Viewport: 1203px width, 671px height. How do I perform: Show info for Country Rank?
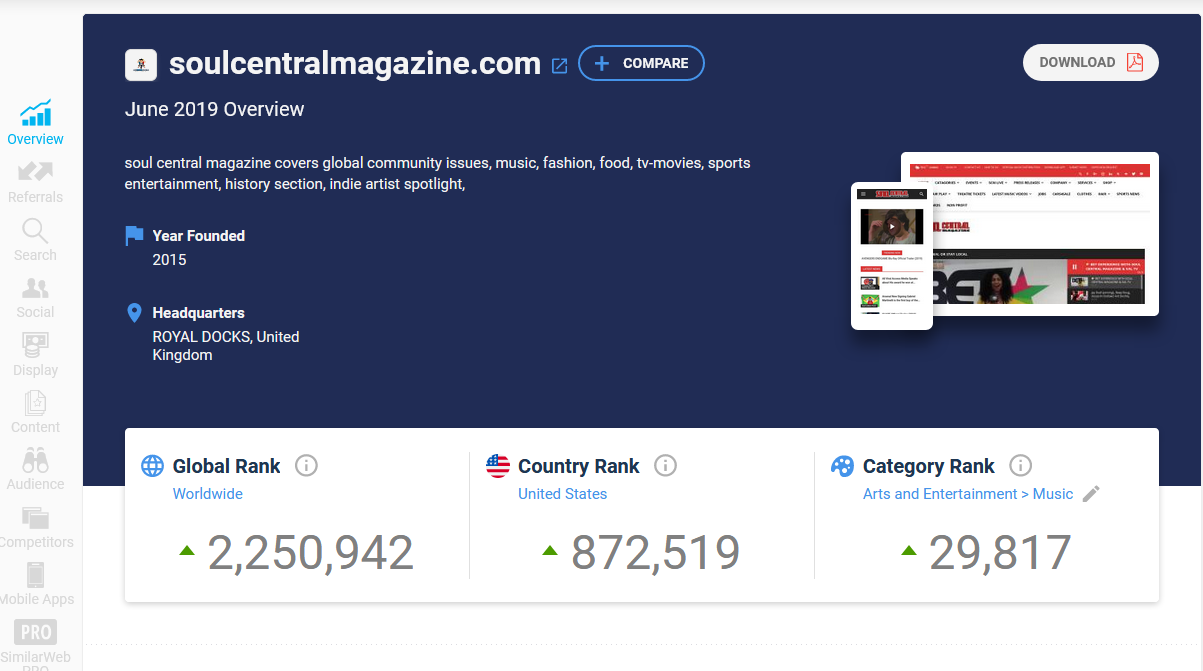tap(665, 466)
